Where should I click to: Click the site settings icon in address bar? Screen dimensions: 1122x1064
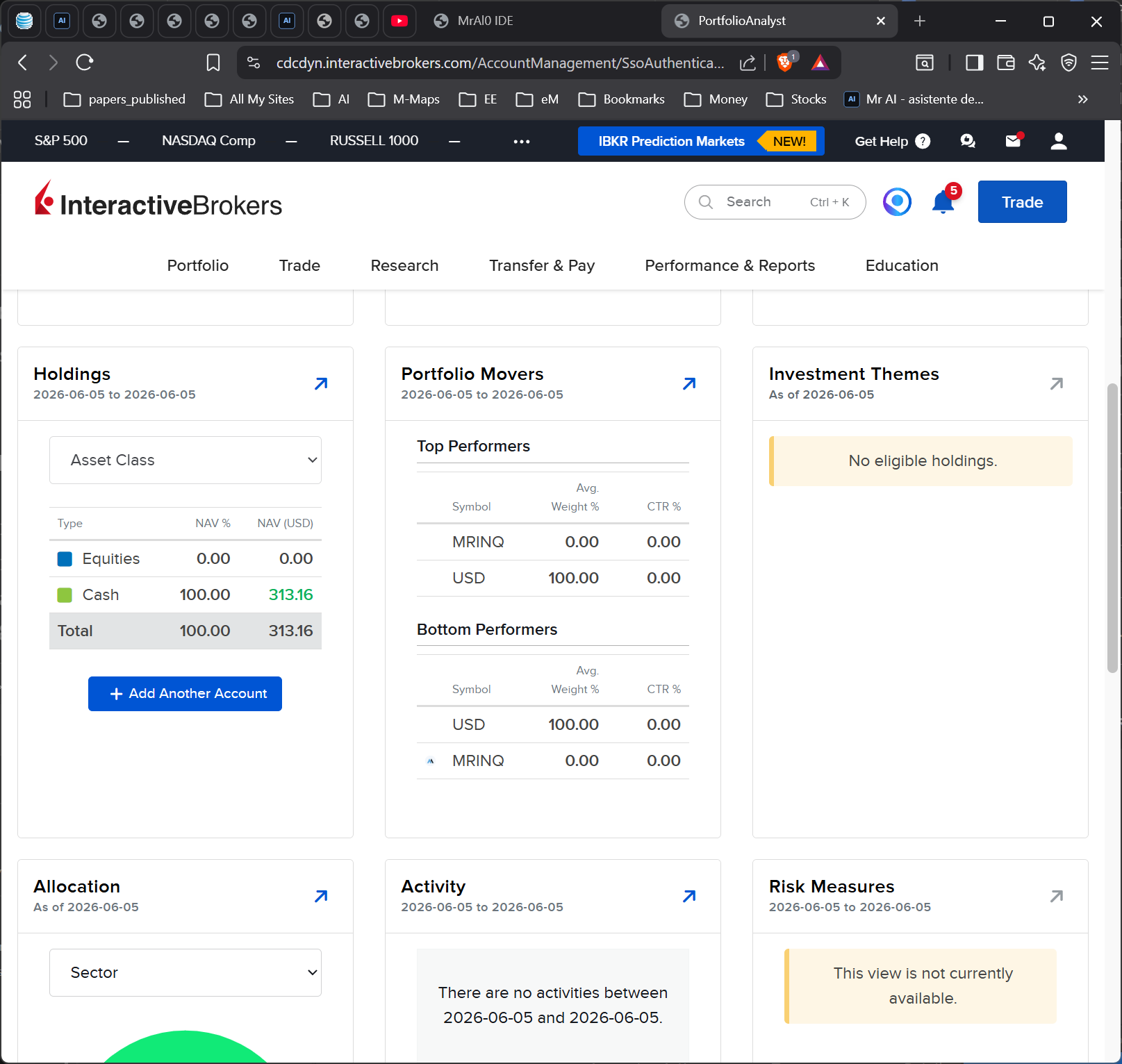[254, 63]
